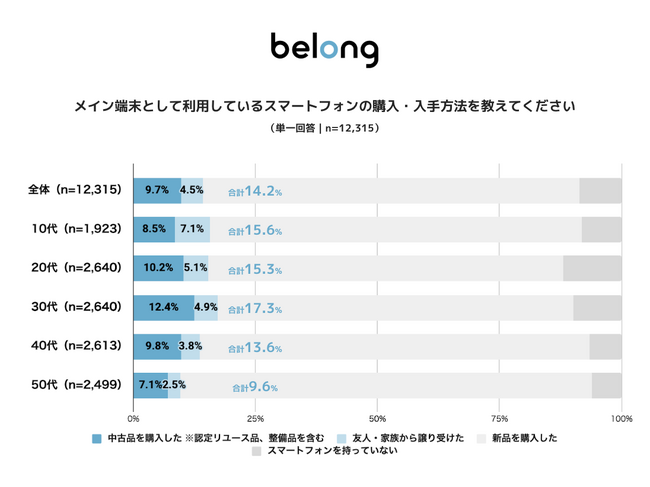Click the light blue 友人・家族から譲り受けた legend swatch
The height and width of the screenshot is (487, 650).
click(342, 438)
